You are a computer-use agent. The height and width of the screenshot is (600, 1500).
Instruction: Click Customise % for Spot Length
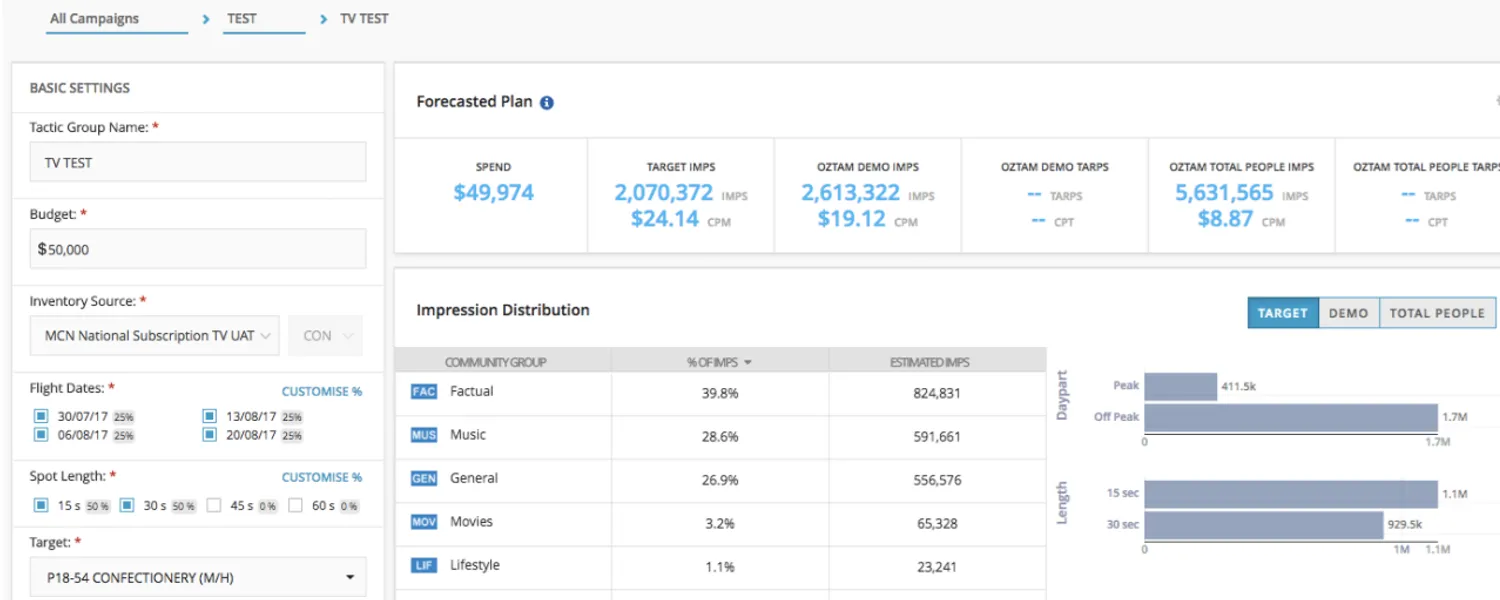click(322, 477)
